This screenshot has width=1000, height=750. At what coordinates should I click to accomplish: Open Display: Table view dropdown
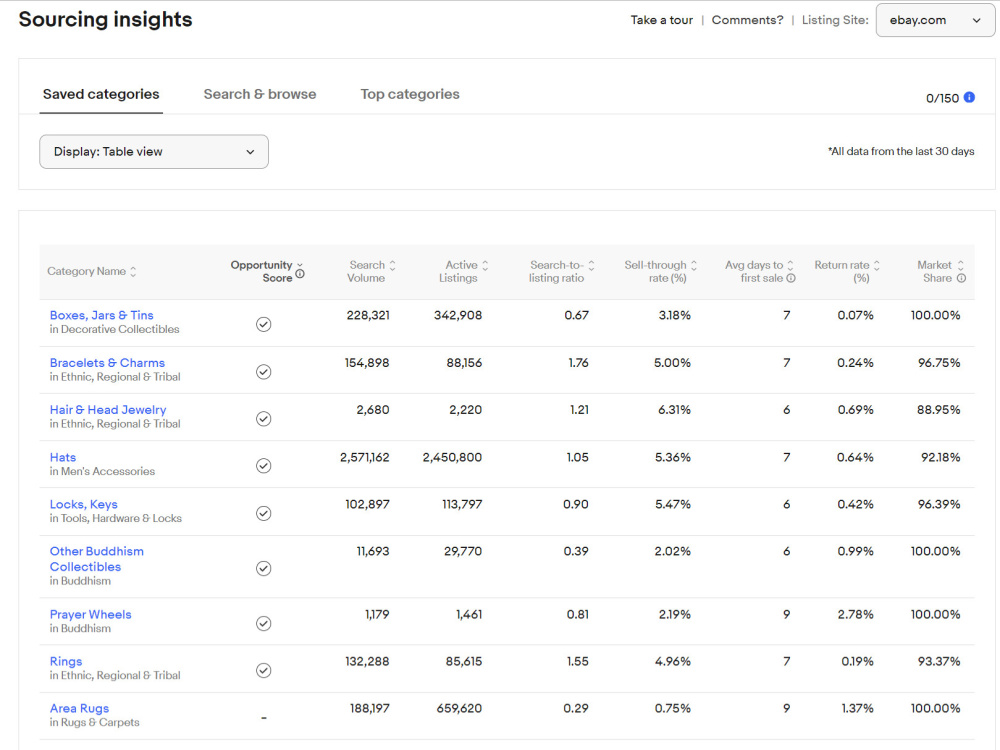click(x=154, y=152)
